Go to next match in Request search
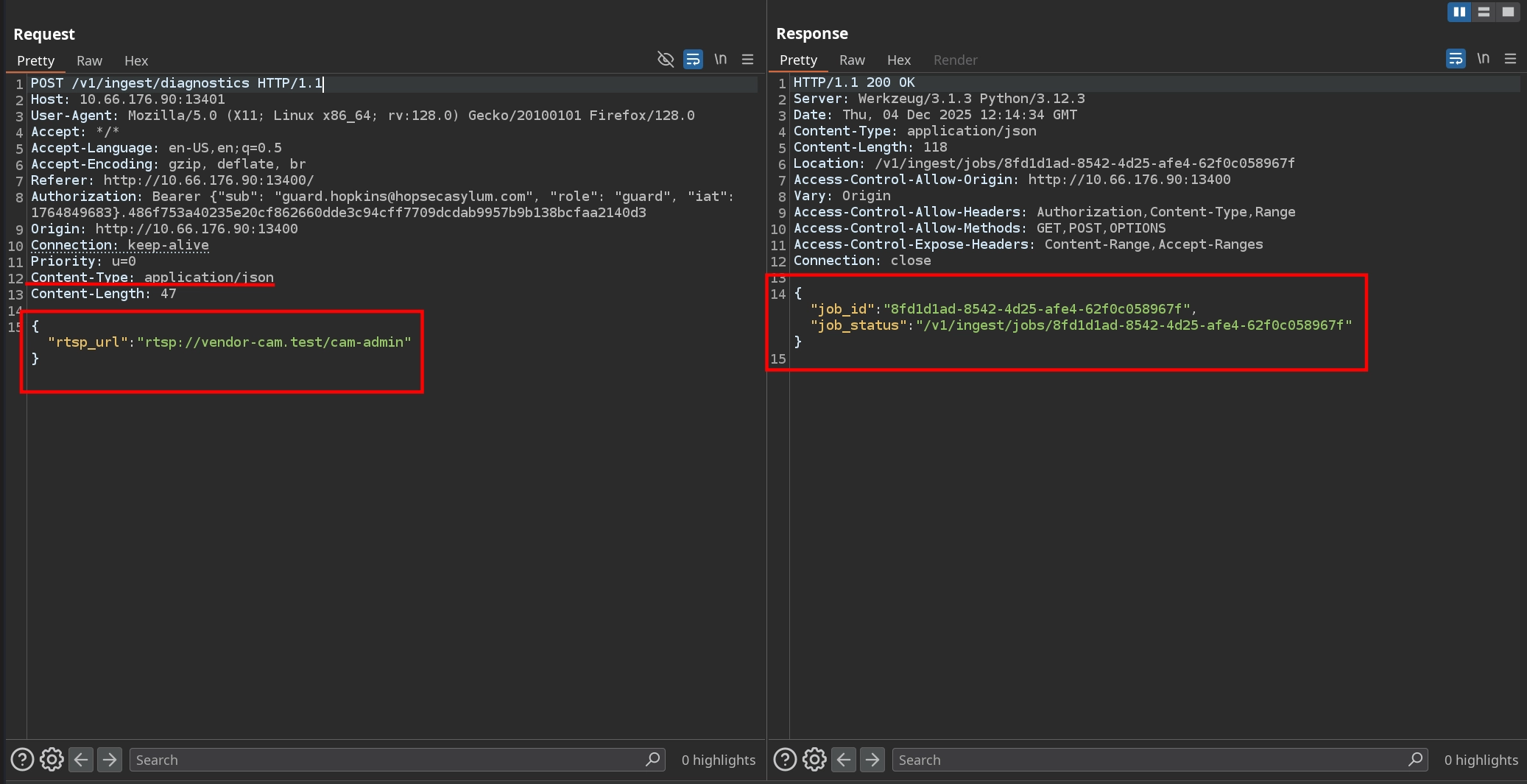 point(110,759)
